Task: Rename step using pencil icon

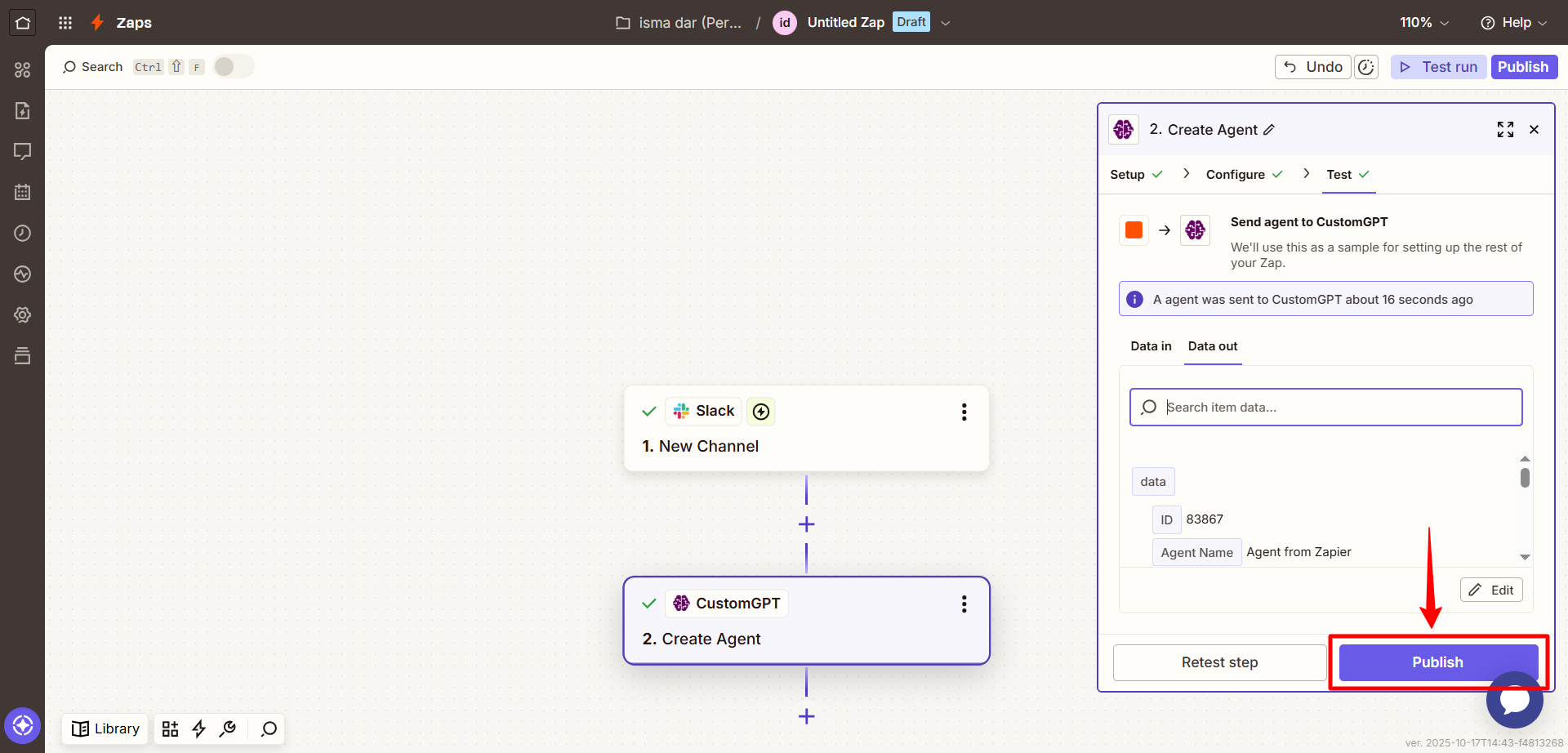Action: click(x=1269, y=130)
